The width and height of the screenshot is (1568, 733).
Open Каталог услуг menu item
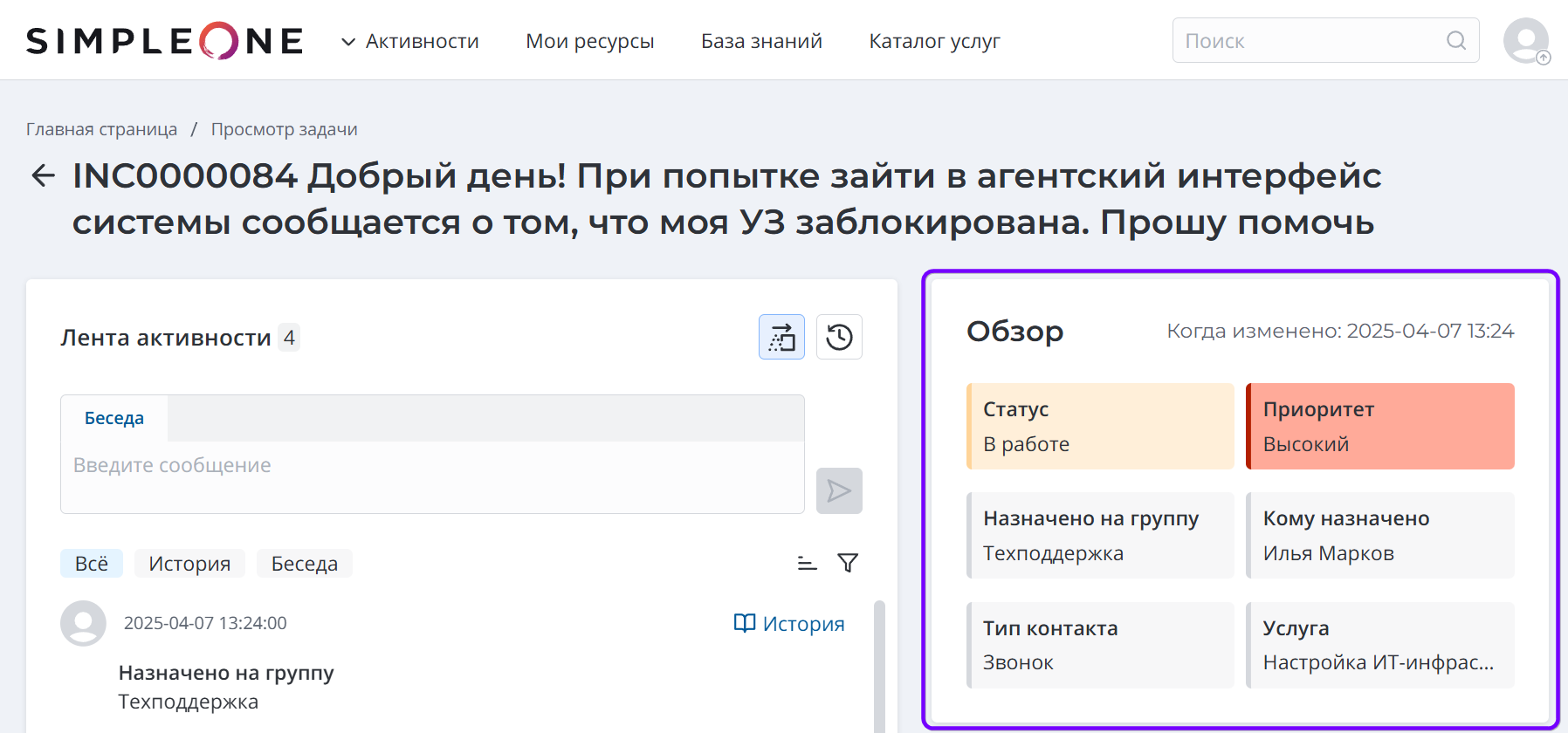934,41
